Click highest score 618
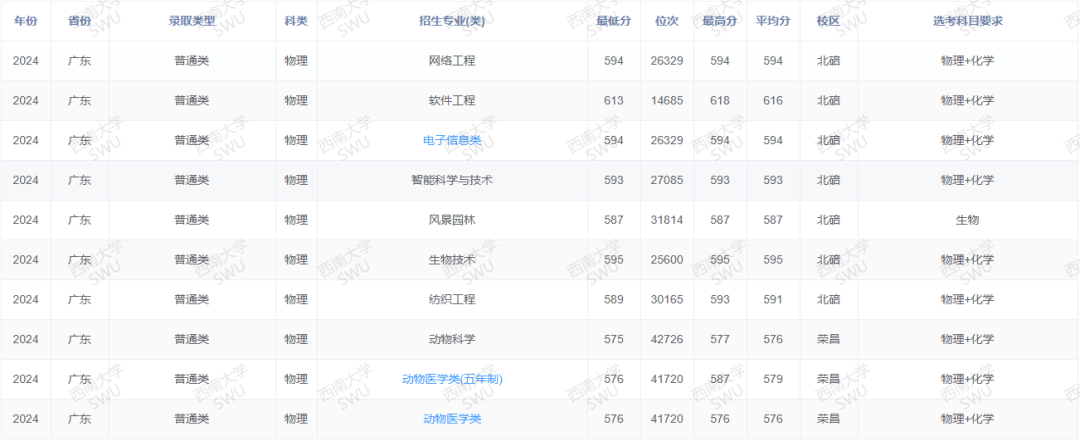This screenshot has height=441, width=1080. [x=720, y=101]
